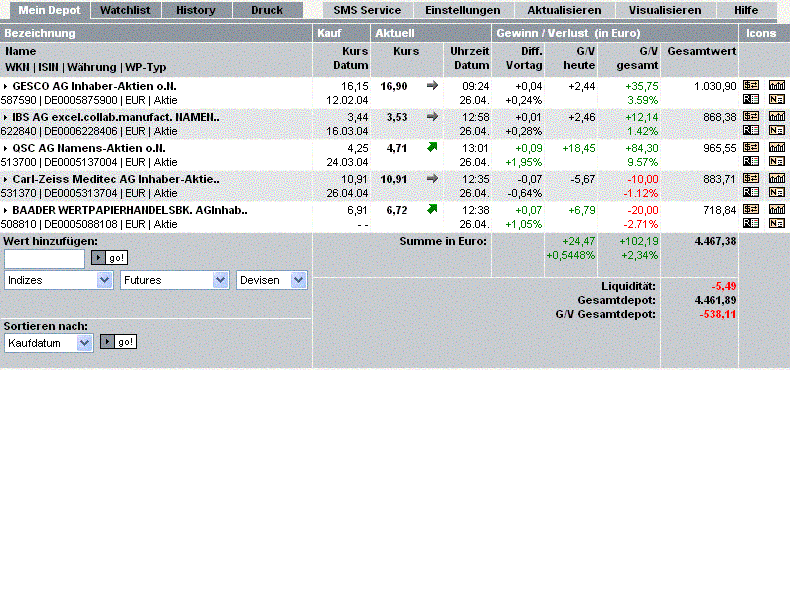Open the R list icon for GESCO AG
This screenshot has width=800, height=600.
coord(751,99)
